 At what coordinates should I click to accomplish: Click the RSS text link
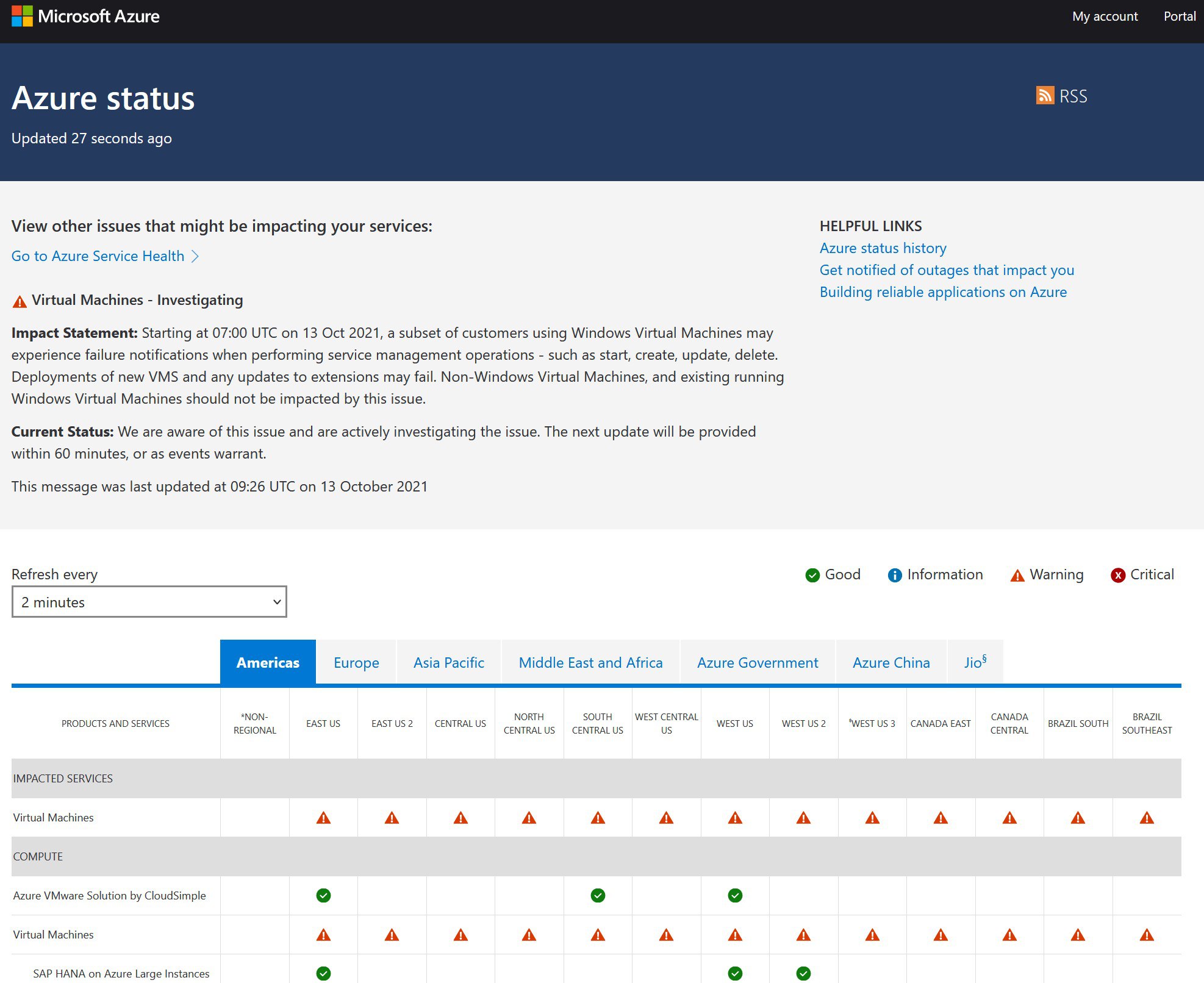click(x=1073, y=96)
